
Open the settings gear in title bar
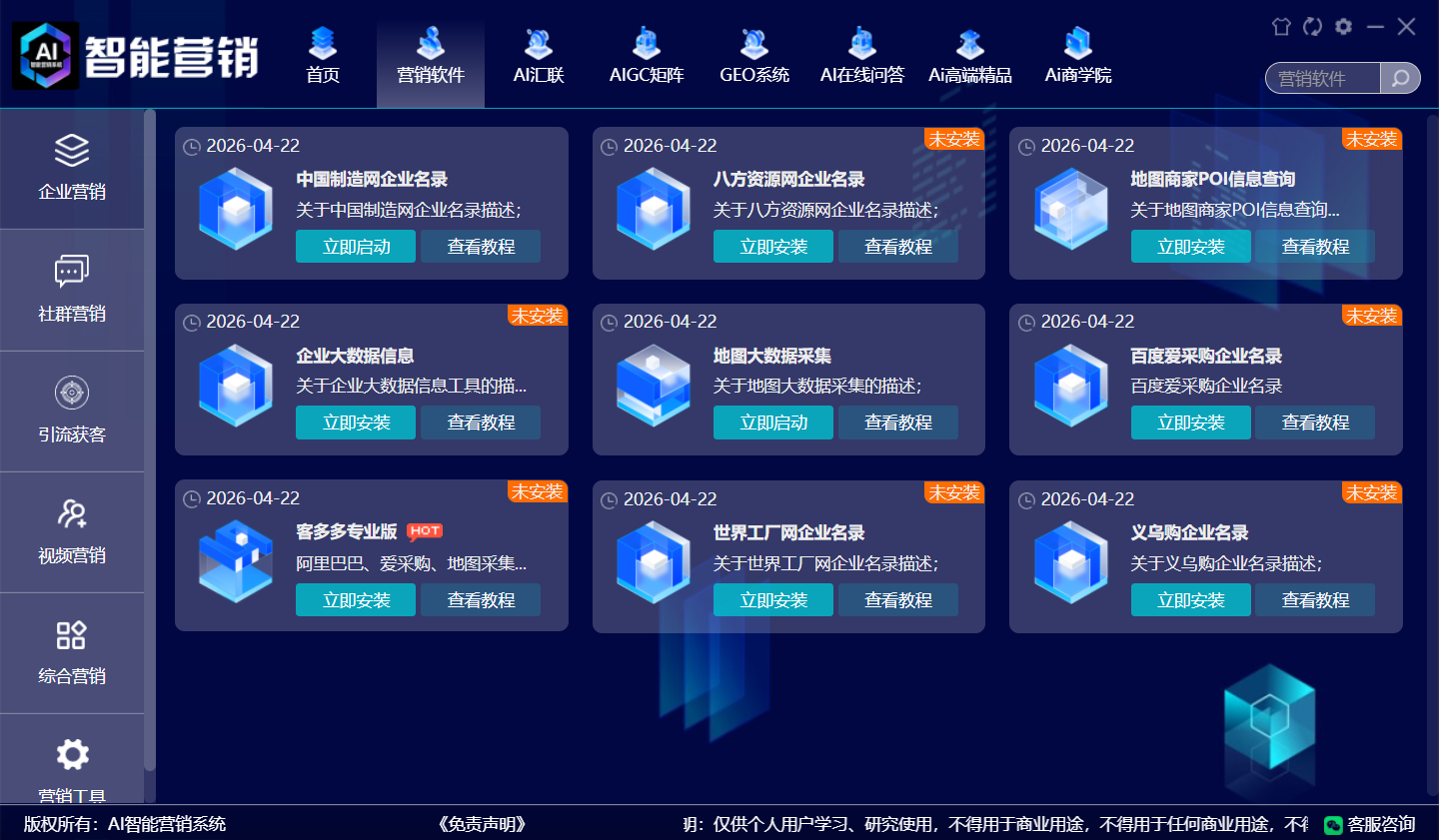tap(1343, 27)
